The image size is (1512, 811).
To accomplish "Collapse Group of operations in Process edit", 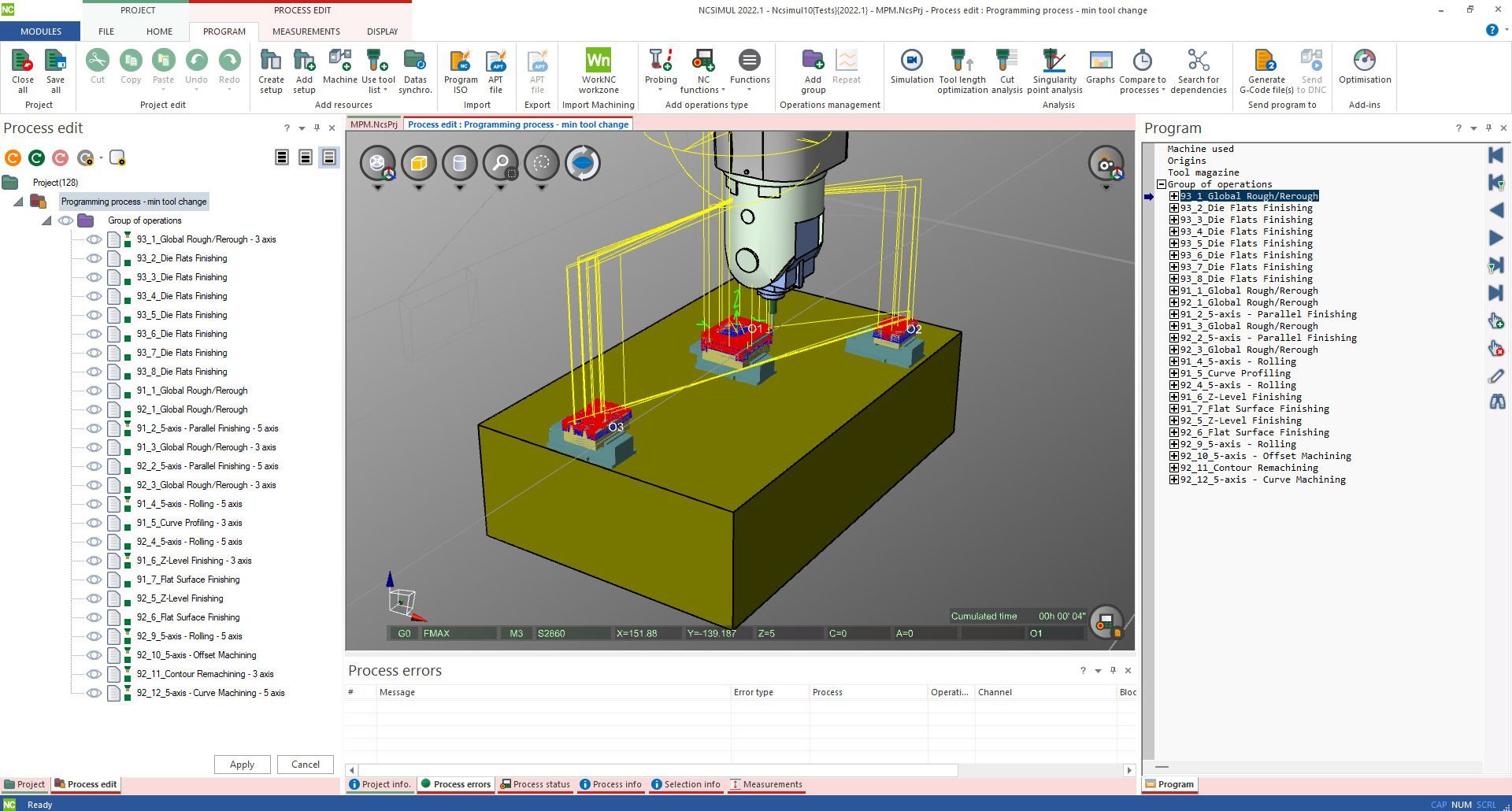I will click(x=46, y=220).
